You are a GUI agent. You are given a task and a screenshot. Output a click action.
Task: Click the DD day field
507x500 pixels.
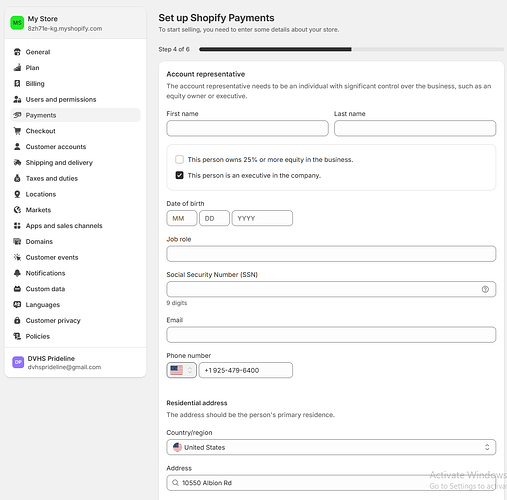pos(214,218)
